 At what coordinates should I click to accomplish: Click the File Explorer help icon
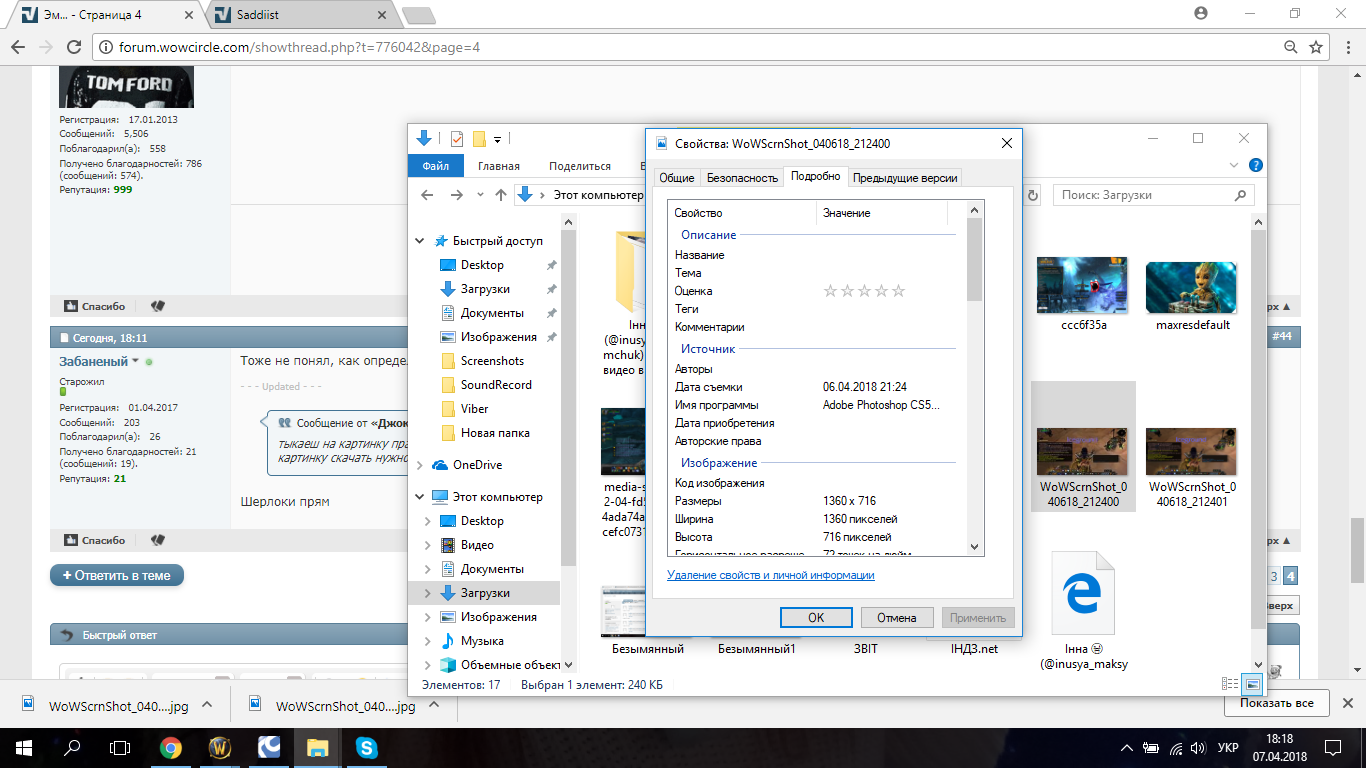point(1255,166)
